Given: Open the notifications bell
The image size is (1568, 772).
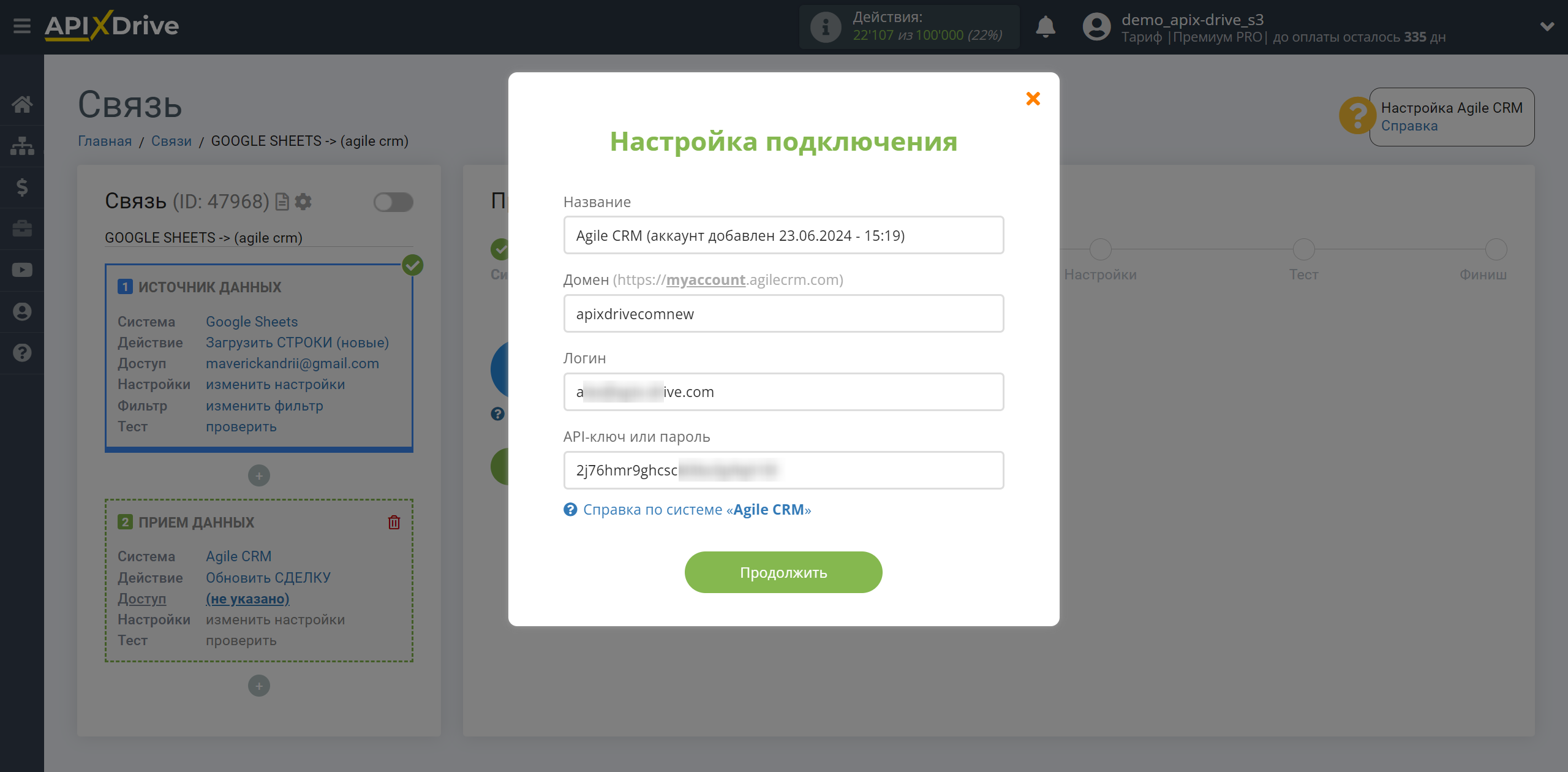Looking at the screenshot, I should pyautogui.click(x=1046, y=27).
